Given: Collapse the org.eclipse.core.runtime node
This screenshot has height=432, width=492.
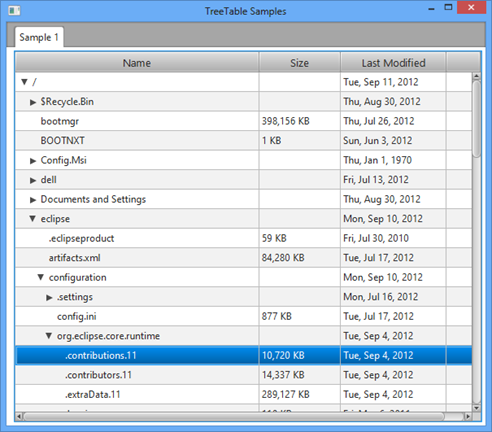Looking at the screenshot, I should pos(49,336).
